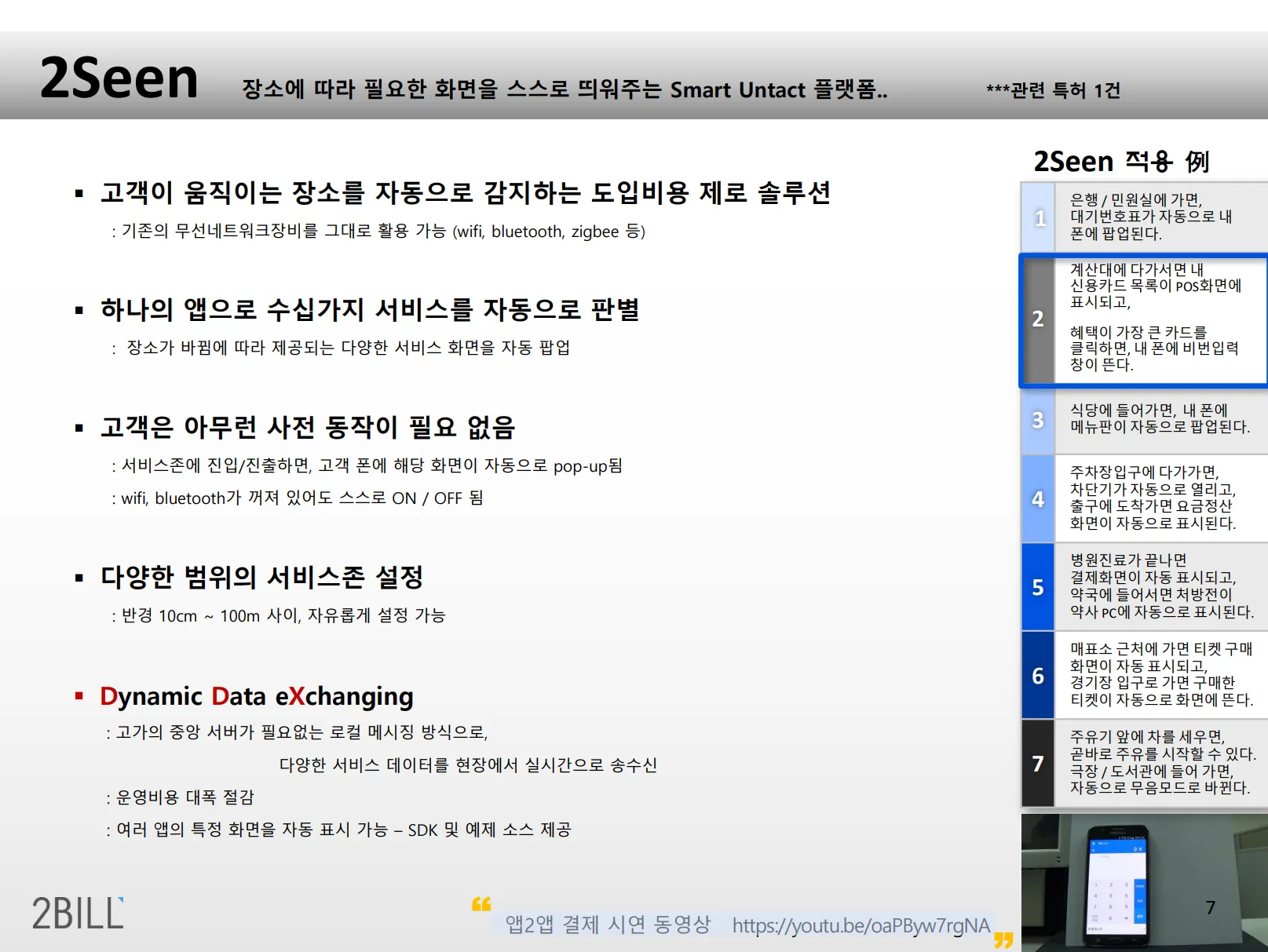Click the 2BILL logo
Image resolution: width=1268 pixels, height=952 pixels.
[78, 914]
